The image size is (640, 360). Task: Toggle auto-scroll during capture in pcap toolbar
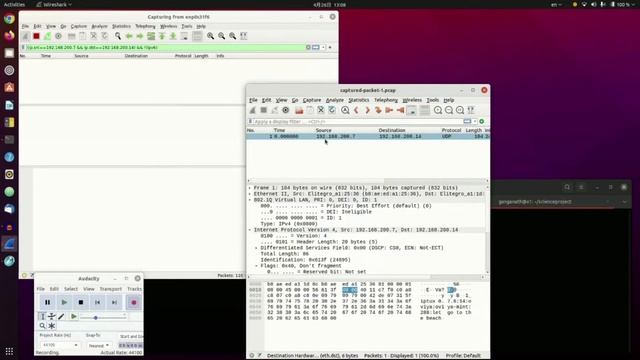pos(411,110)
